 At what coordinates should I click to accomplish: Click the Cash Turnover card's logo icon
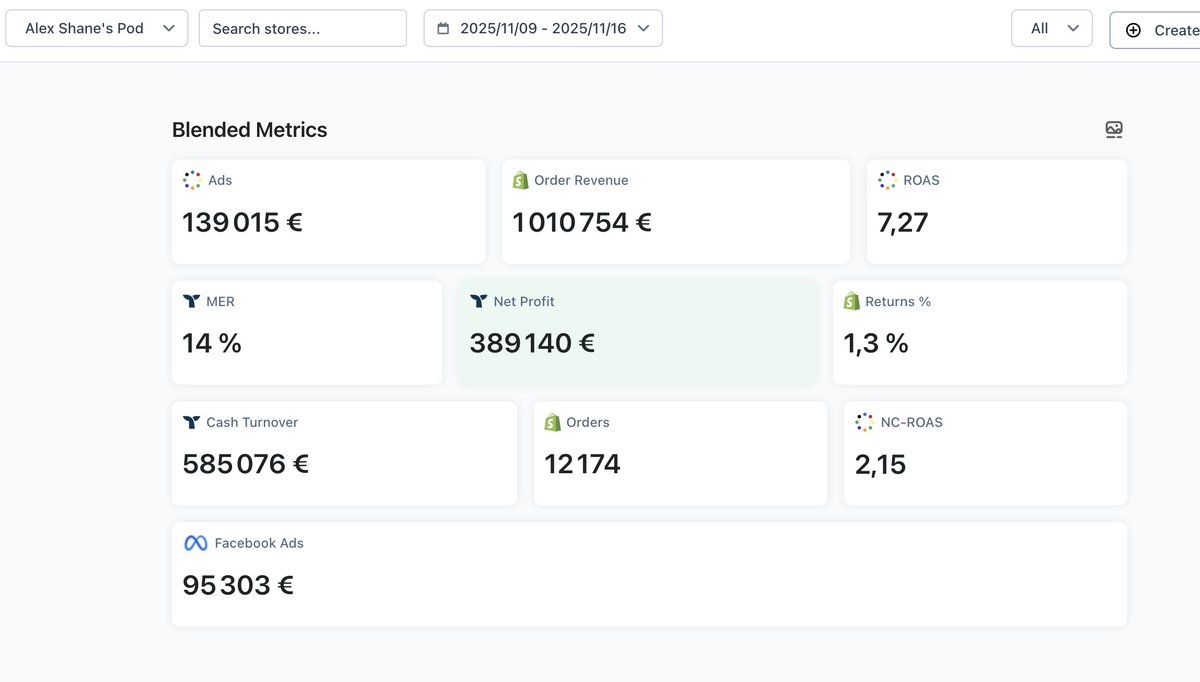192,422
